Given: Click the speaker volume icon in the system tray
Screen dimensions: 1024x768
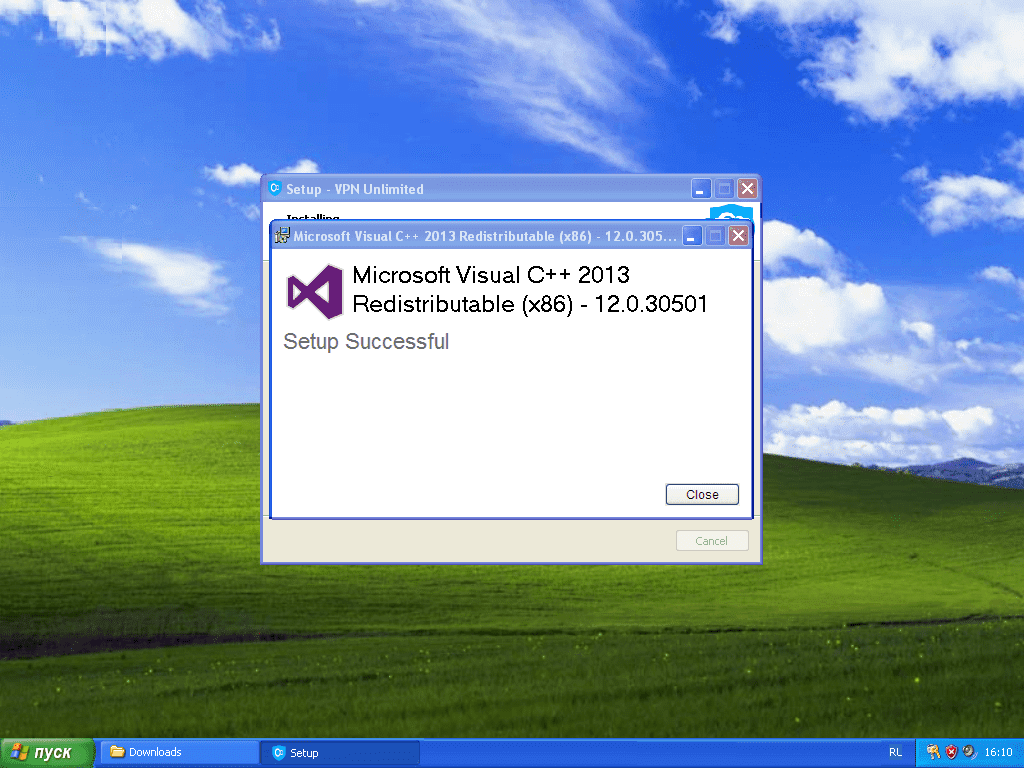Looking at the screenshot, I should pyautogui.click(x=967, y=751).
